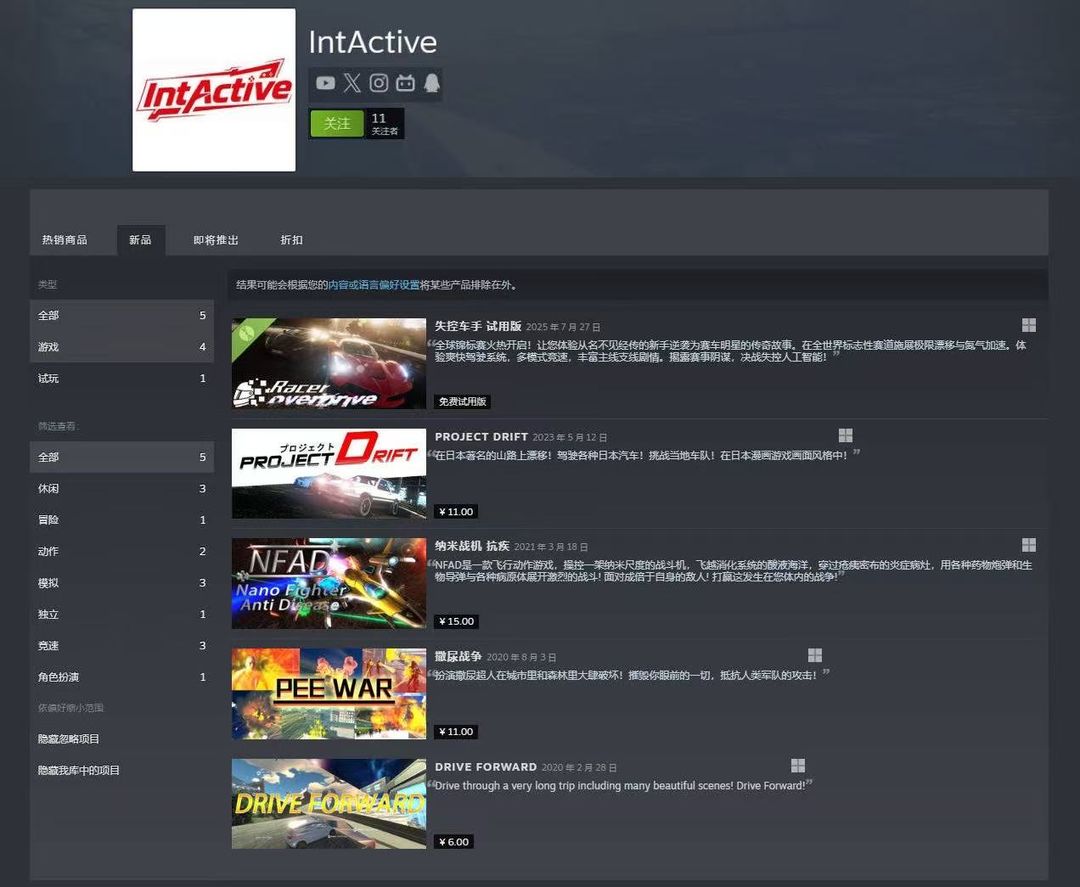Open the Instagram social icon
Viewport: 1080px width, 887px height.
pos(379,83)
